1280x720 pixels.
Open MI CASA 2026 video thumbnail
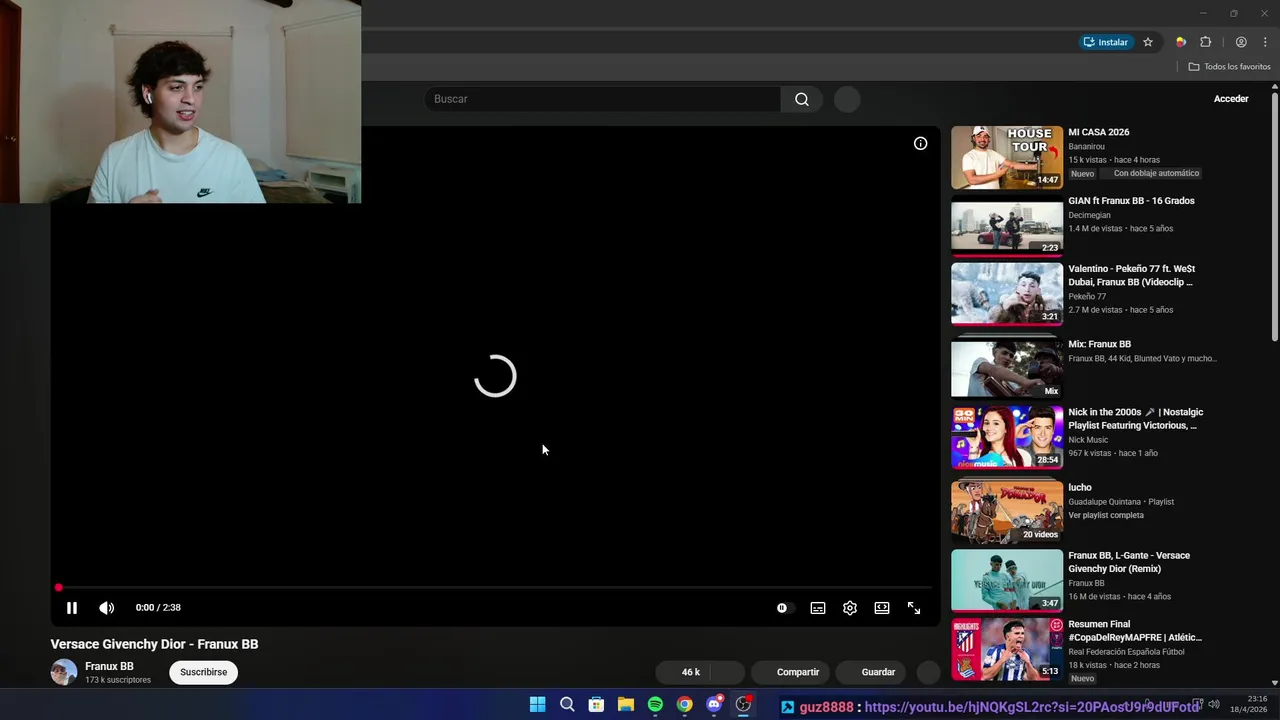point(1007,157)
